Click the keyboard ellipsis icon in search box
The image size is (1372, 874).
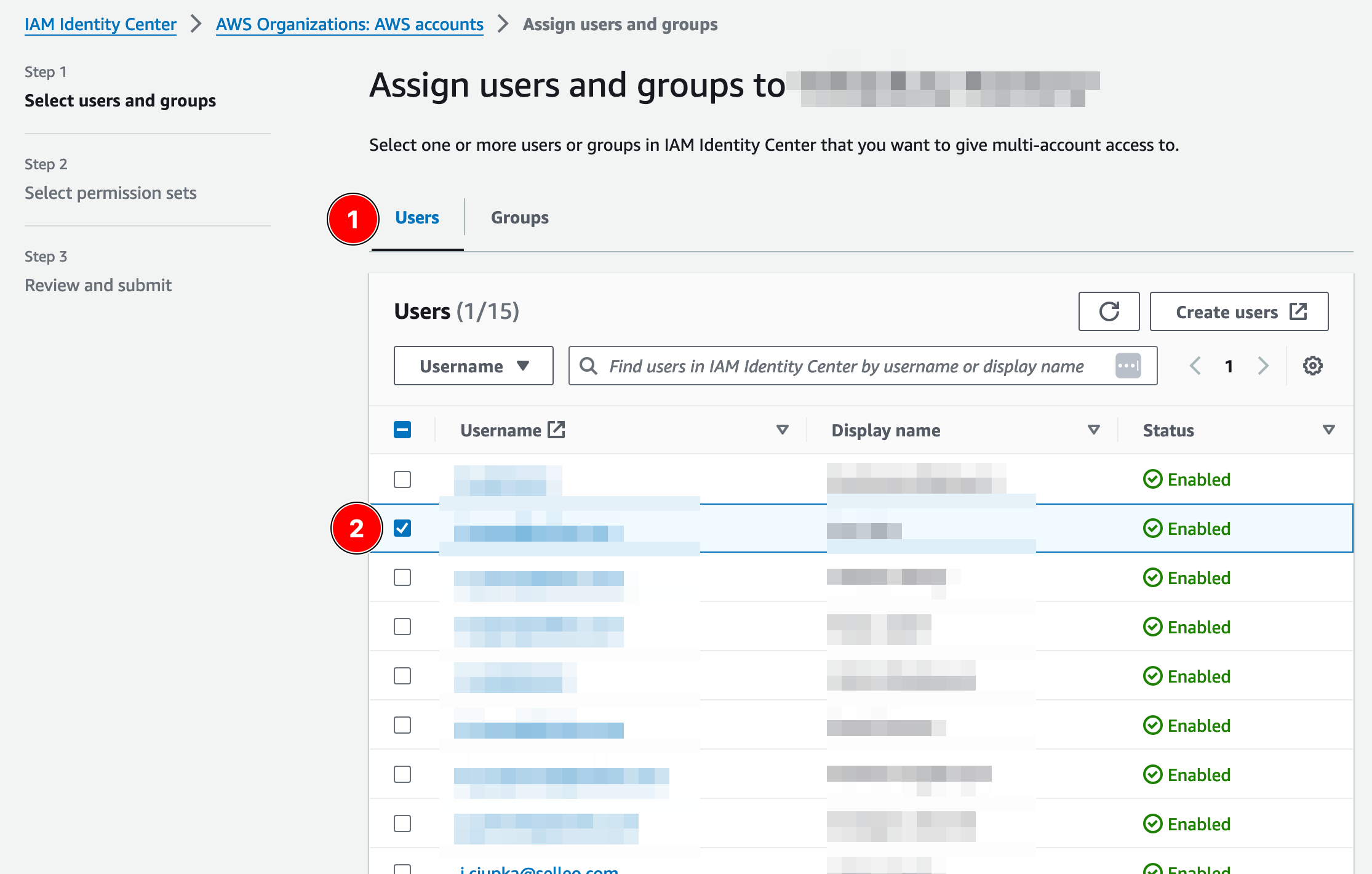click(1128, 366)
